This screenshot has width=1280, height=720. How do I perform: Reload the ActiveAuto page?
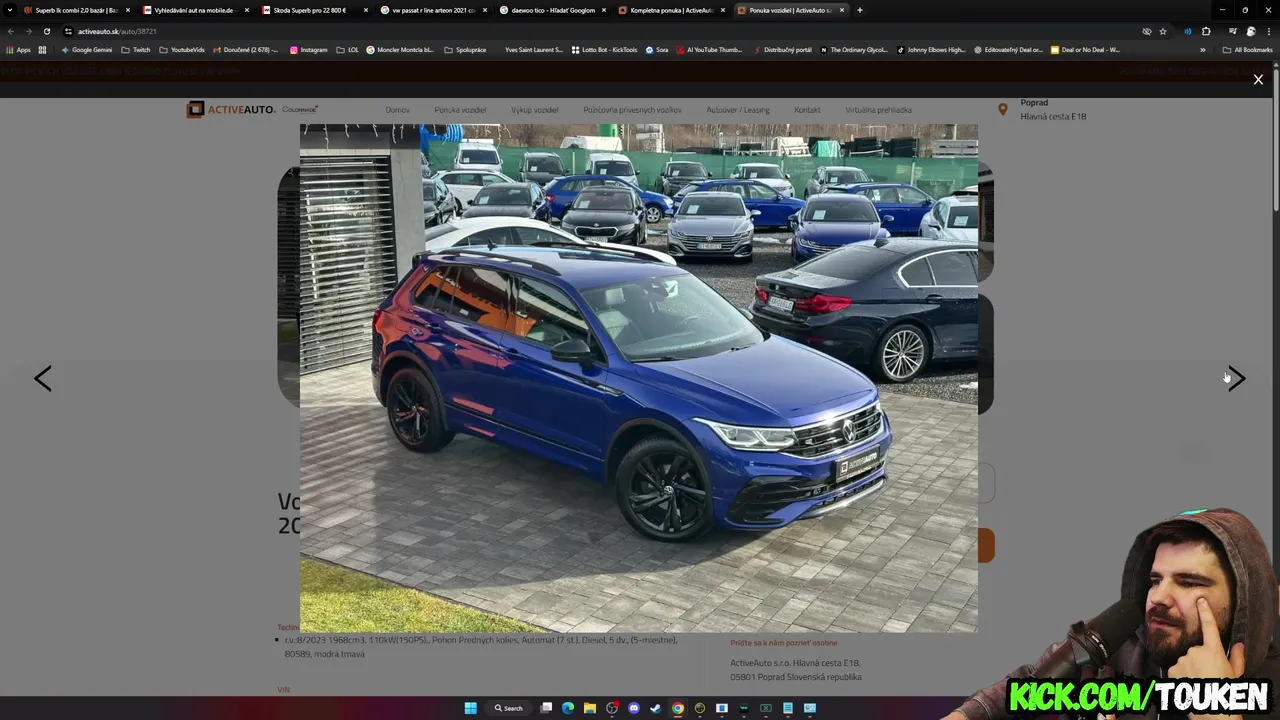[46, 31]
